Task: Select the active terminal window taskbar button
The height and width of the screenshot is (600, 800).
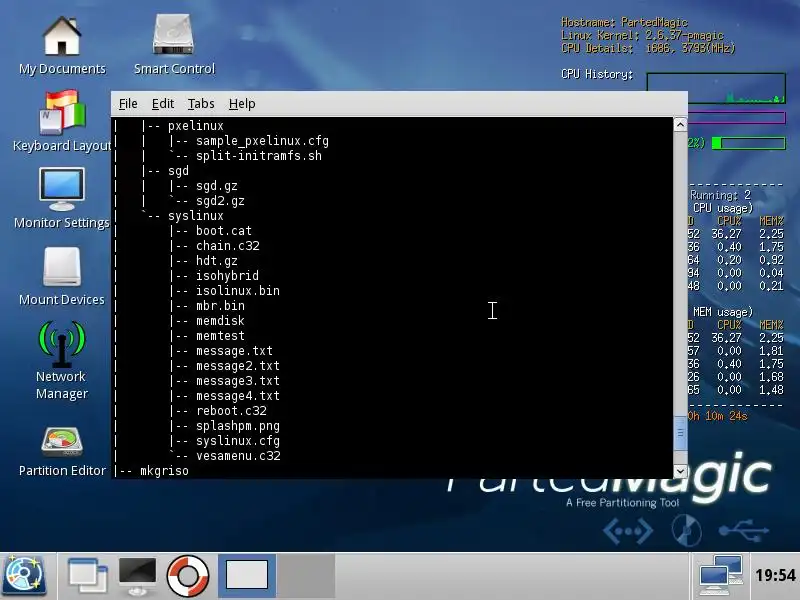Action: (x=247, y=576)
